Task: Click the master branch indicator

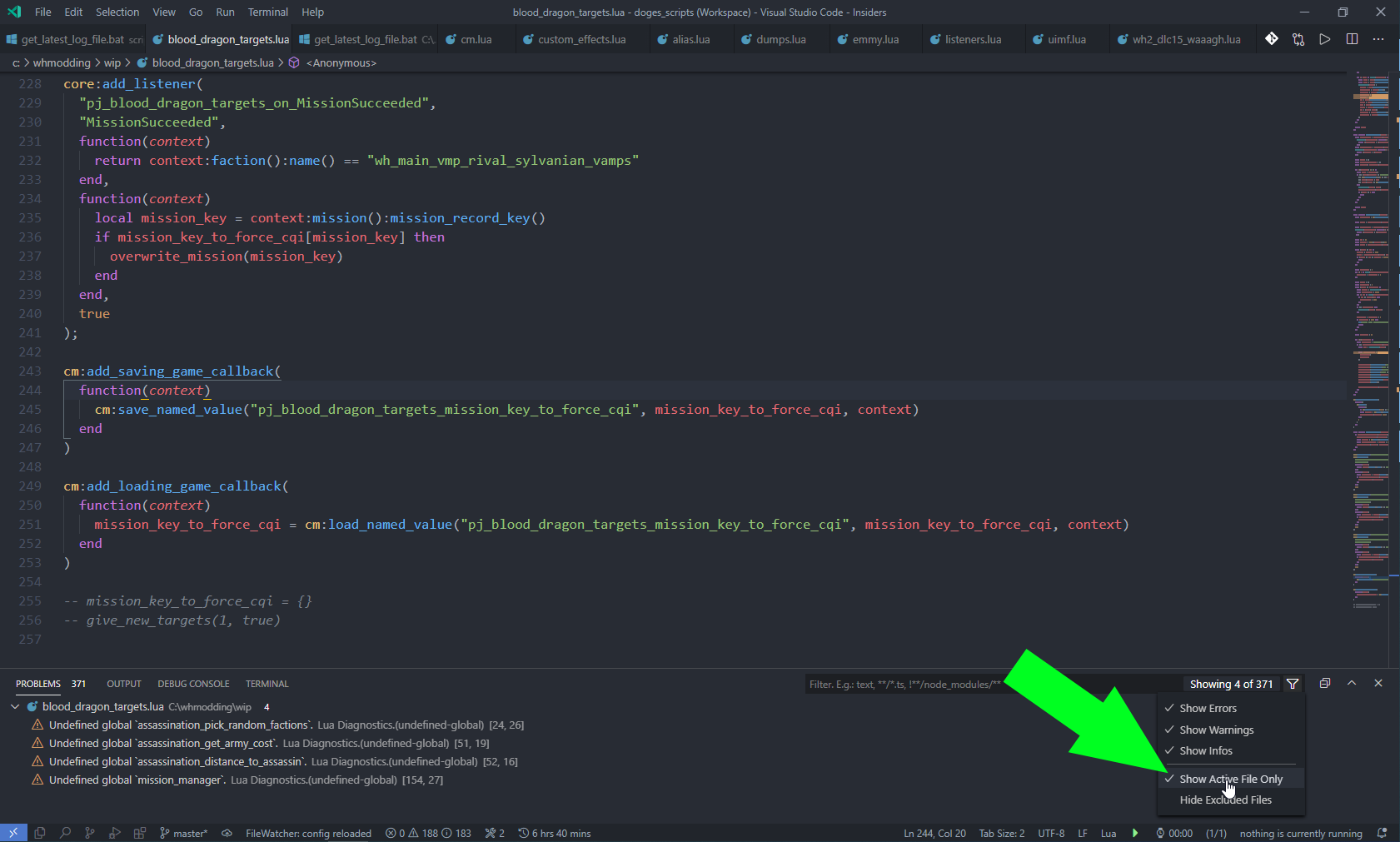Action: pyautogui.click(x=184, y=833)
